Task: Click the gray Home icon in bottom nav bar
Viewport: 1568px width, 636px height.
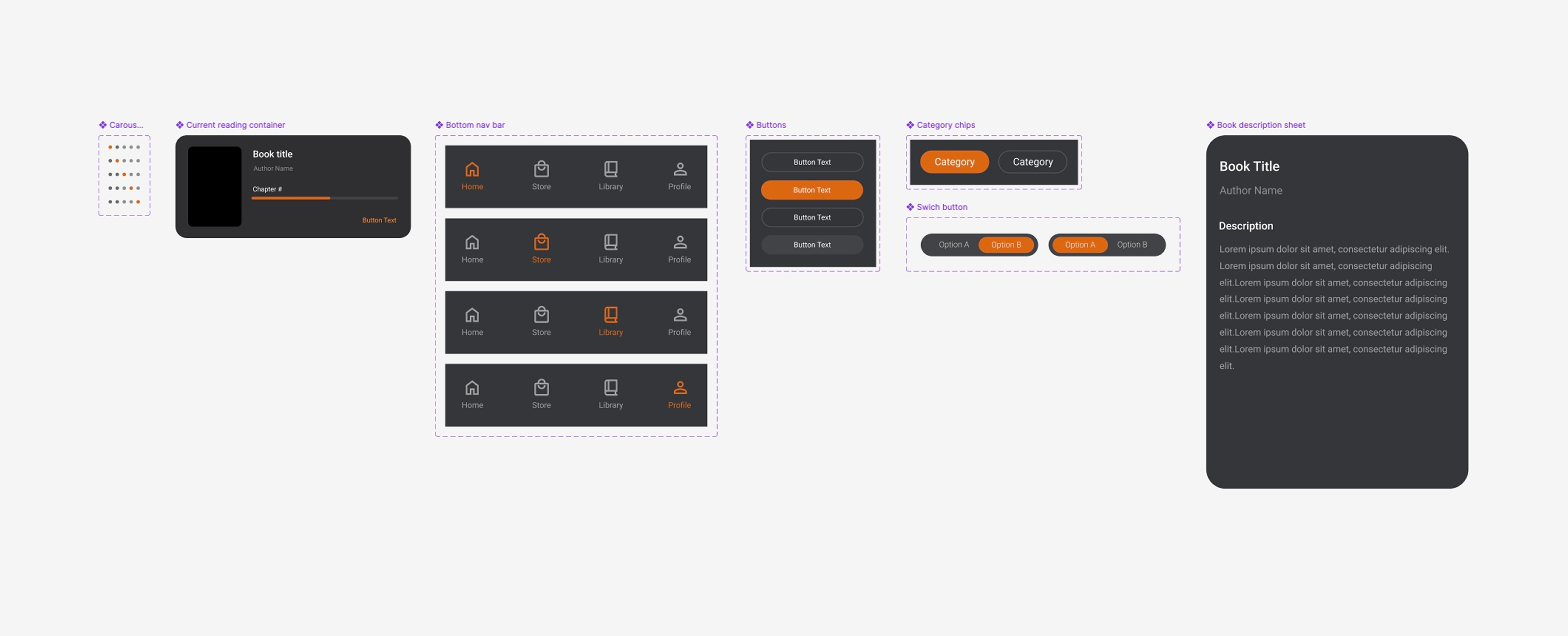Action: (x=472, y=388)
